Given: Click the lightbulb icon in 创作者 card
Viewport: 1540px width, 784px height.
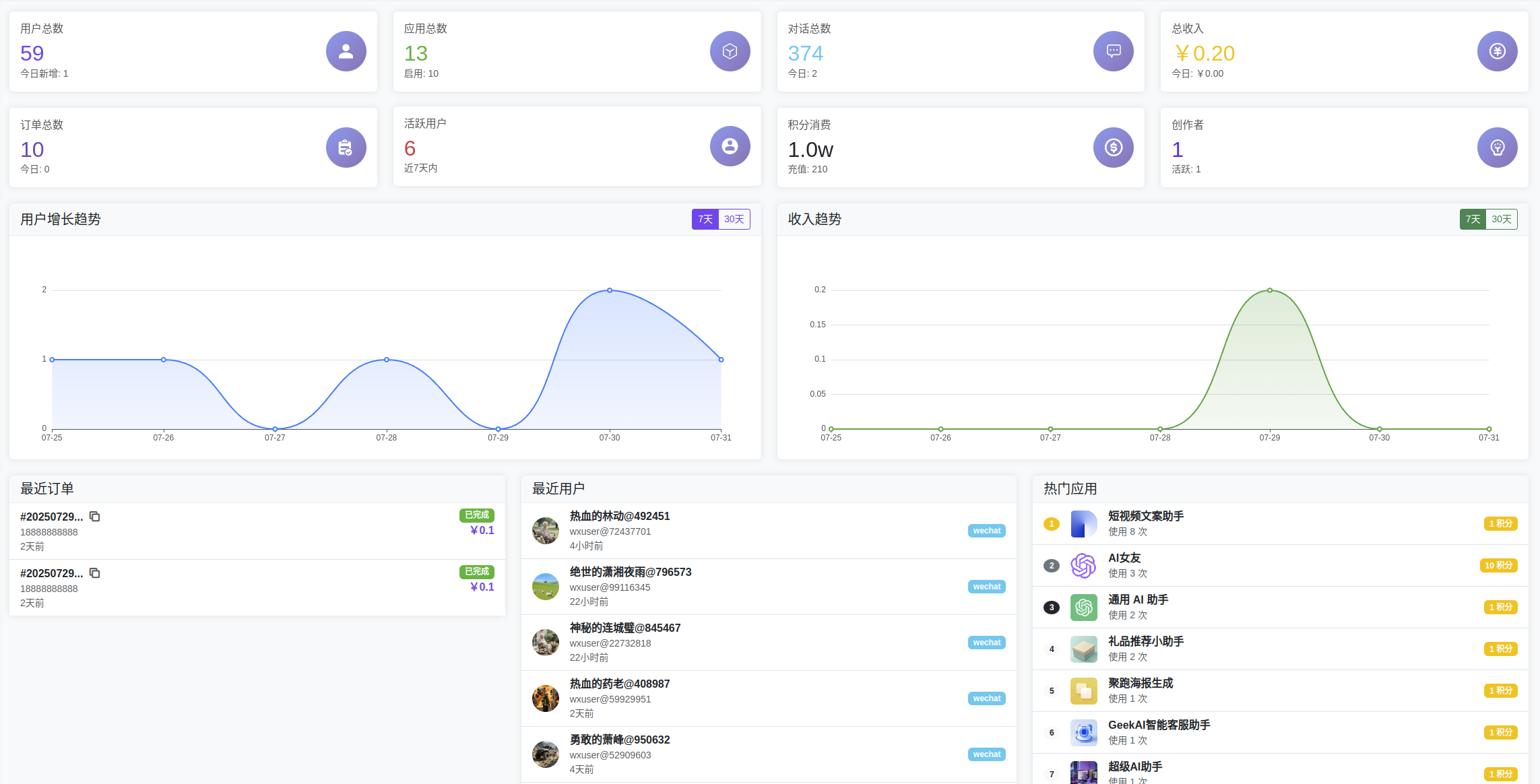Looking at the screenshot, I should click(x=1497, y=148).
